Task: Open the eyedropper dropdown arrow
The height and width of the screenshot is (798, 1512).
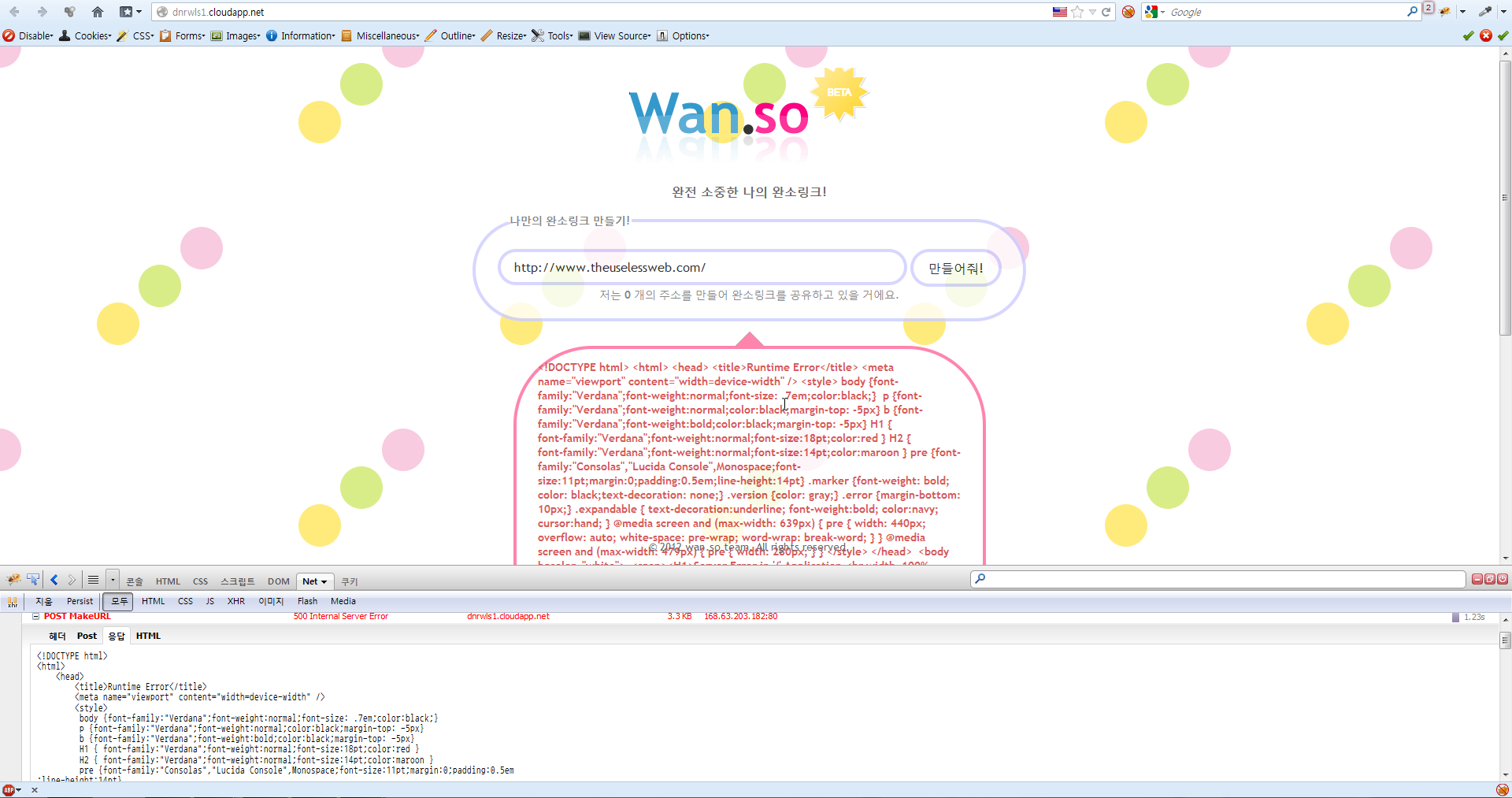Action: tap(1503, 12)
